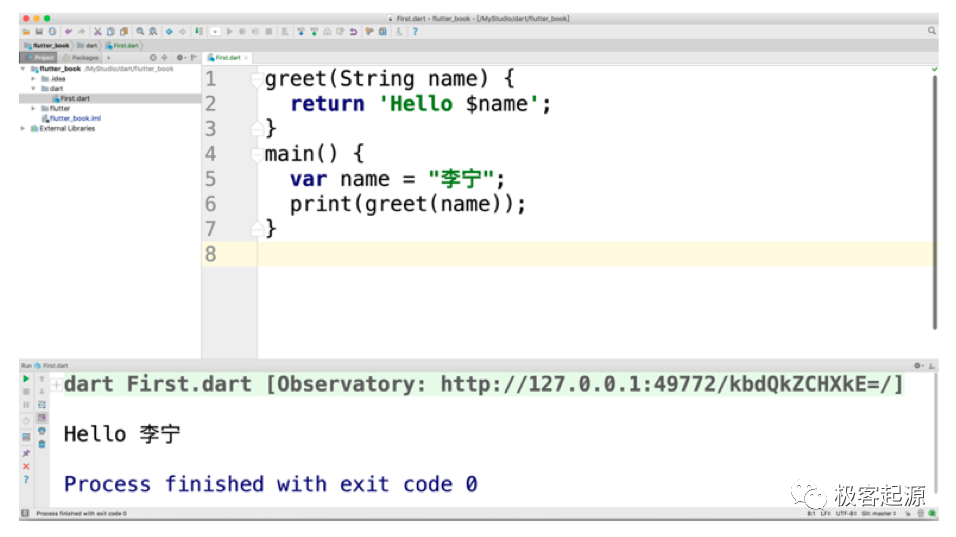Navigate Forward using grey arrow icon
The height and width of the screenshot is (537, 956).
(x=182, y=32)
